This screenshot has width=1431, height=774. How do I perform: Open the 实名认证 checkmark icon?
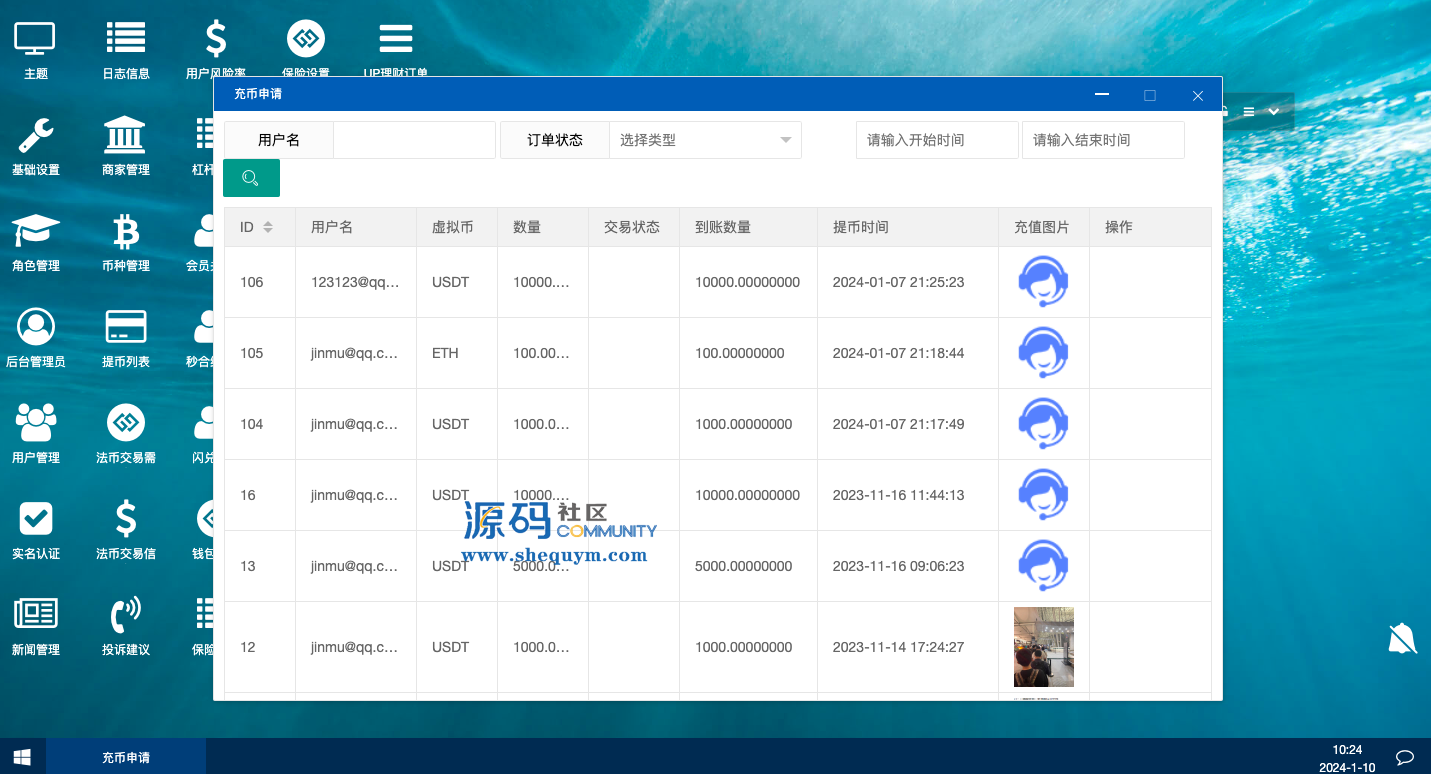35,519
